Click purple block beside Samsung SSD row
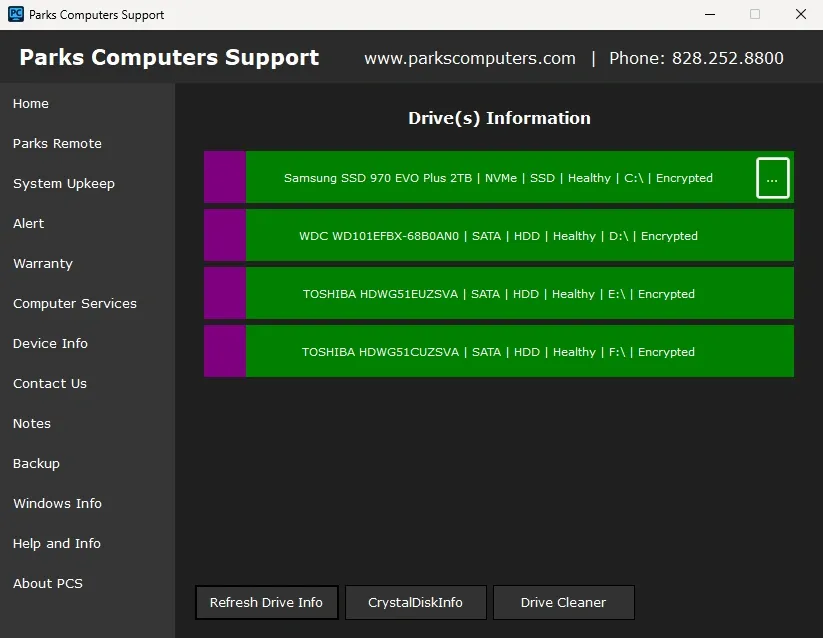823x638 pixels. point(225,177)
